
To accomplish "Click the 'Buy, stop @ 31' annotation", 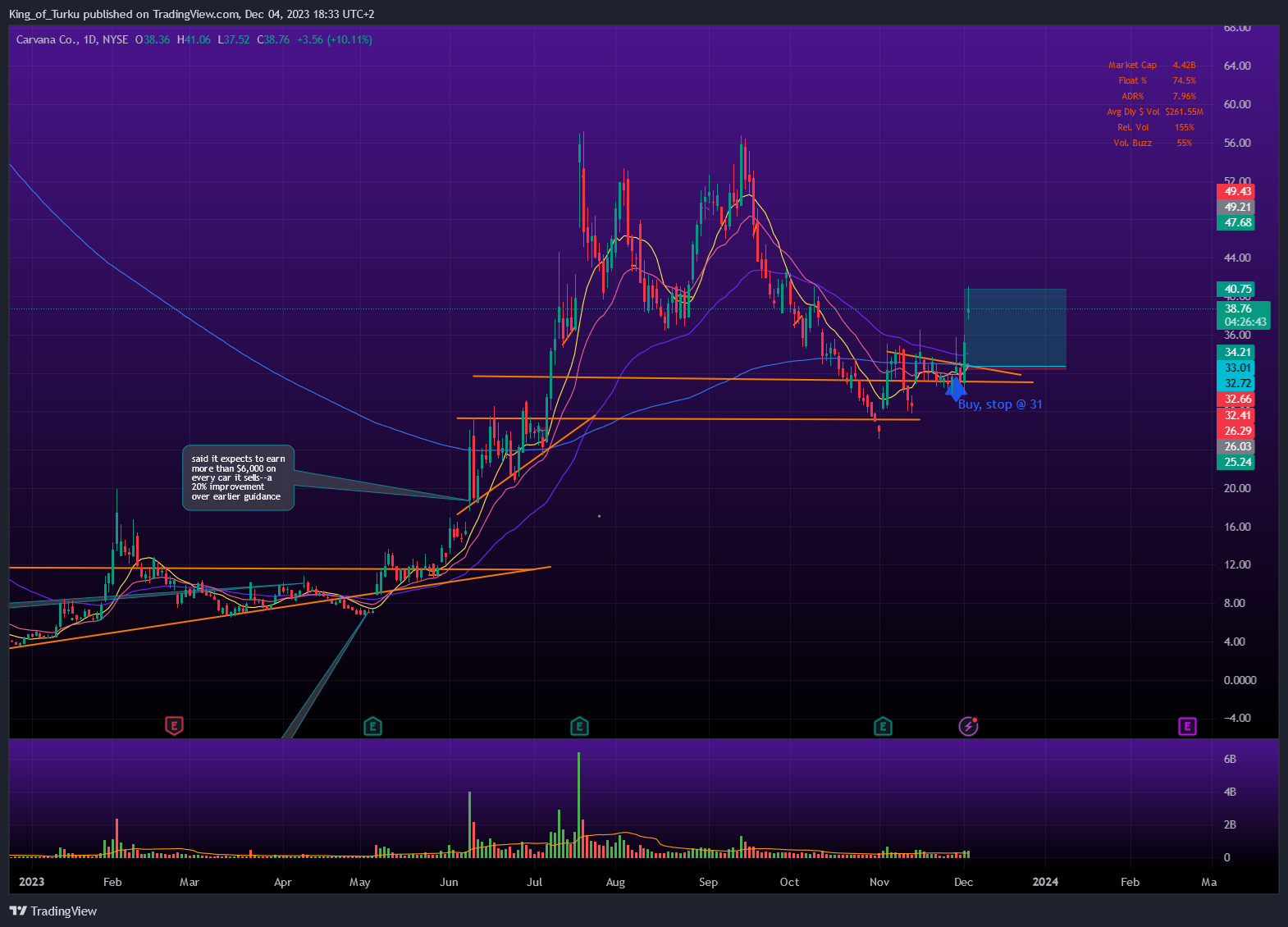I will click(1000, 404).
